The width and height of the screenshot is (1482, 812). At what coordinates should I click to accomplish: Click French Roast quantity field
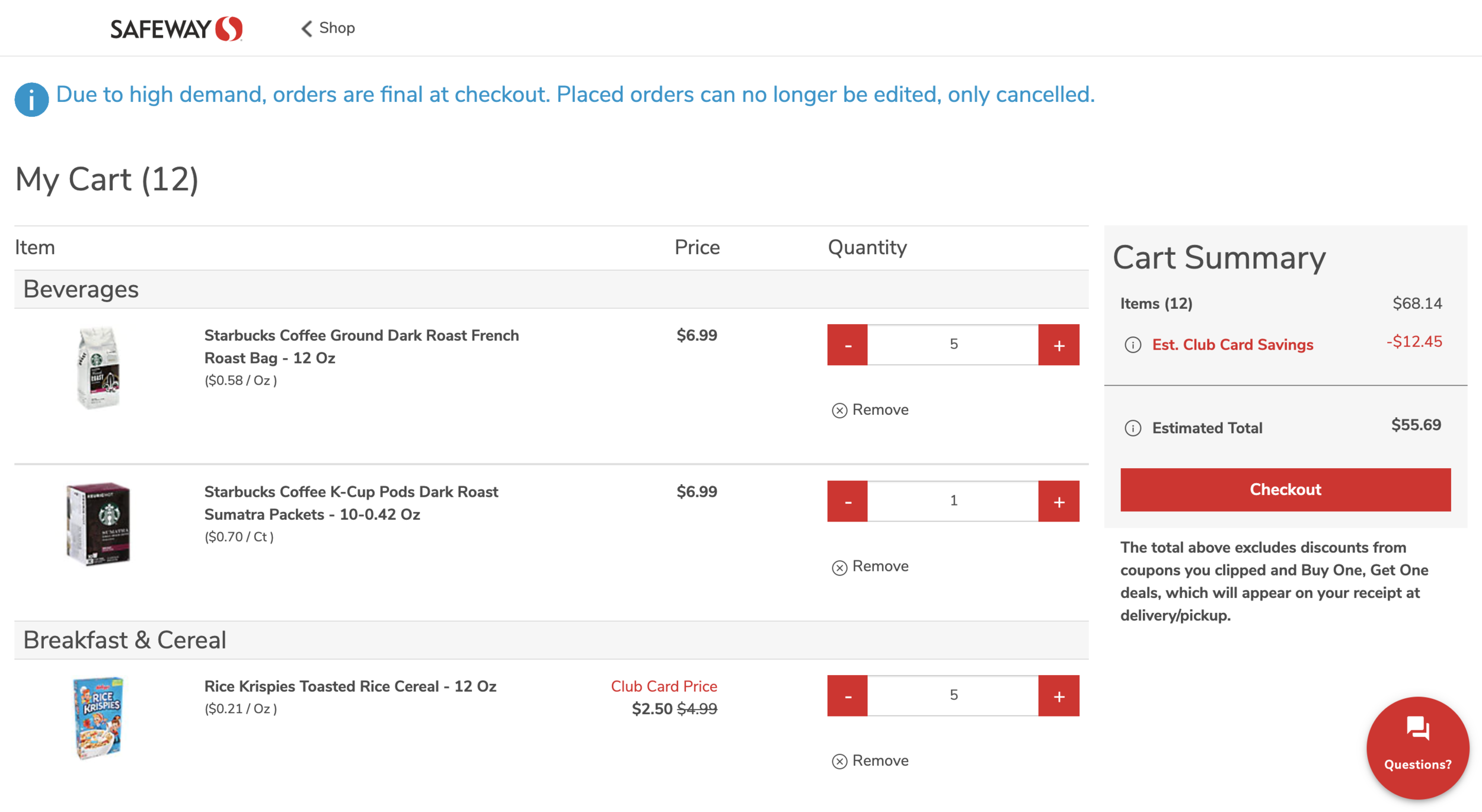[953, 345]
